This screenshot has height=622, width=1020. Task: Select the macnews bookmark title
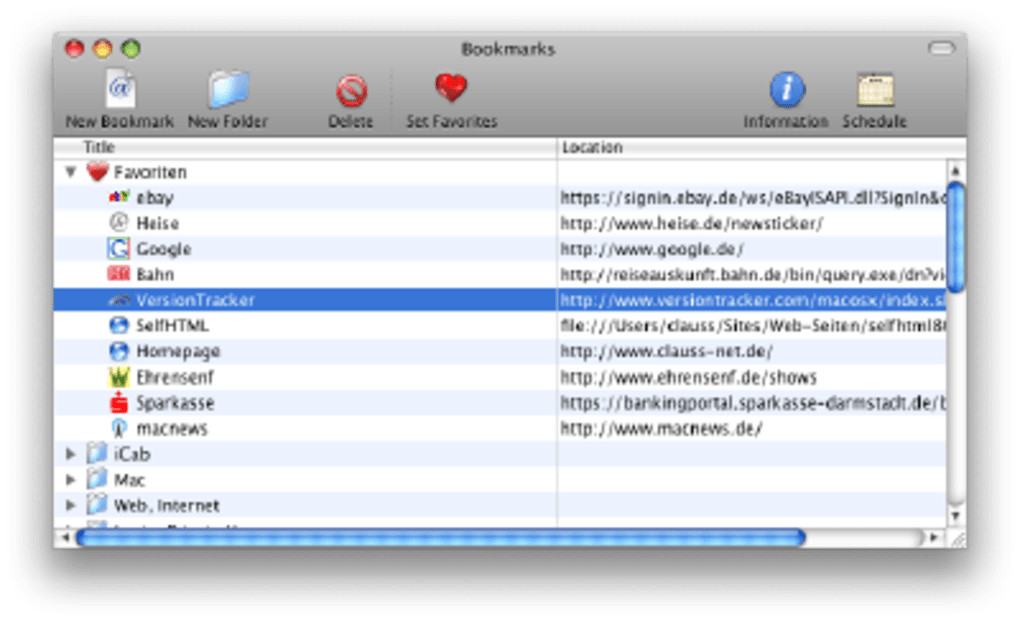[x=172, y=429]
